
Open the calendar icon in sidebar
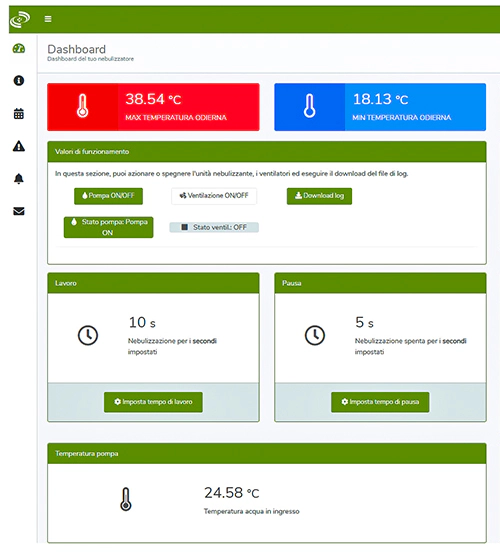[x=19, y=114]
